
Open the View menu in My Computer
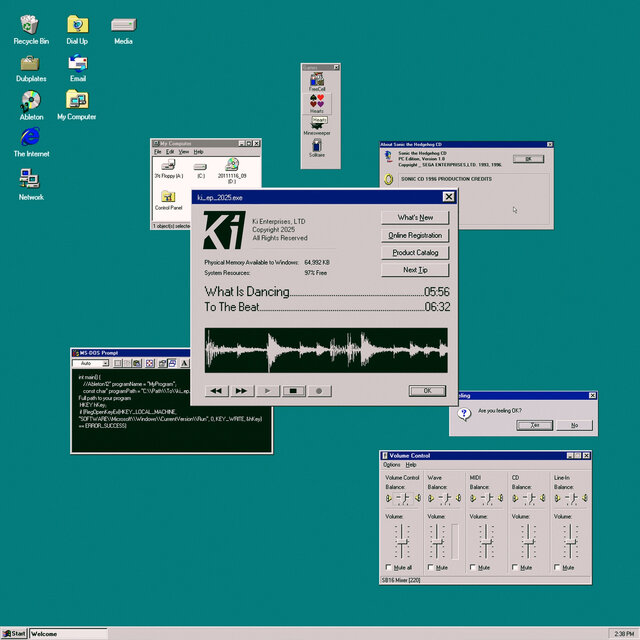(184, 151)
